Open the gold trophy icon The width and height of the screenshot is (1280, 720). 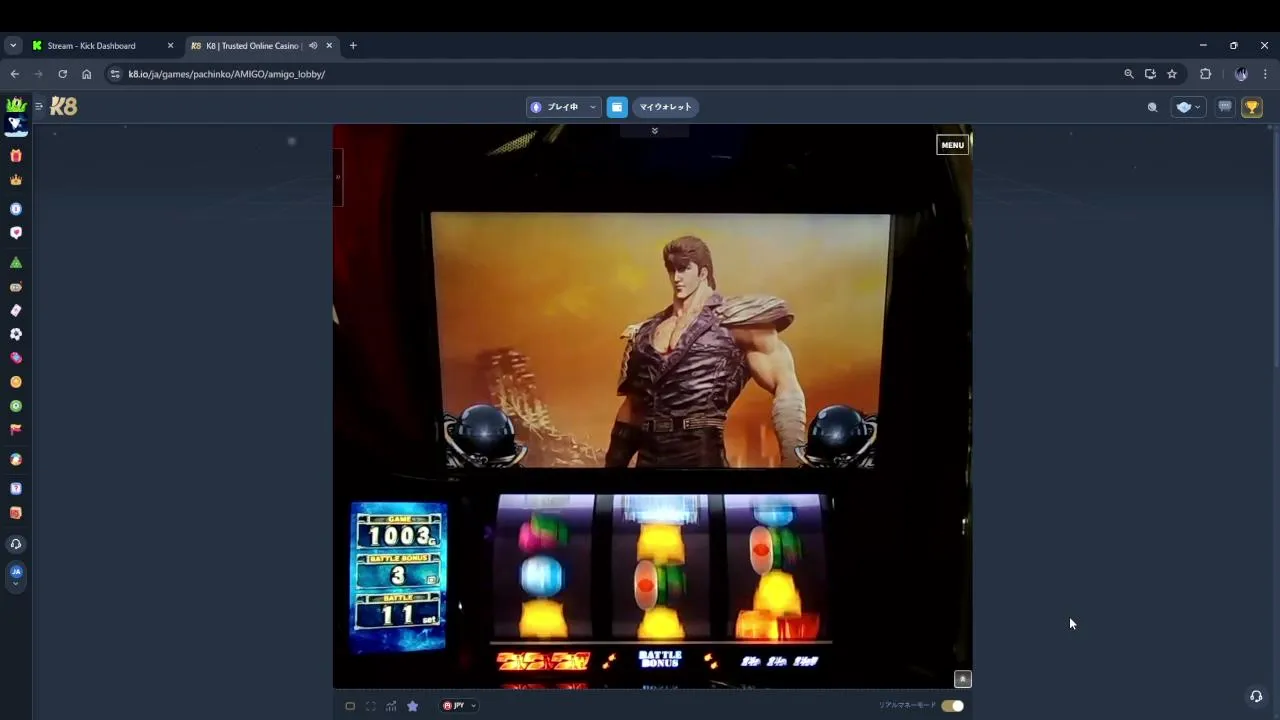click(1252, 107)
